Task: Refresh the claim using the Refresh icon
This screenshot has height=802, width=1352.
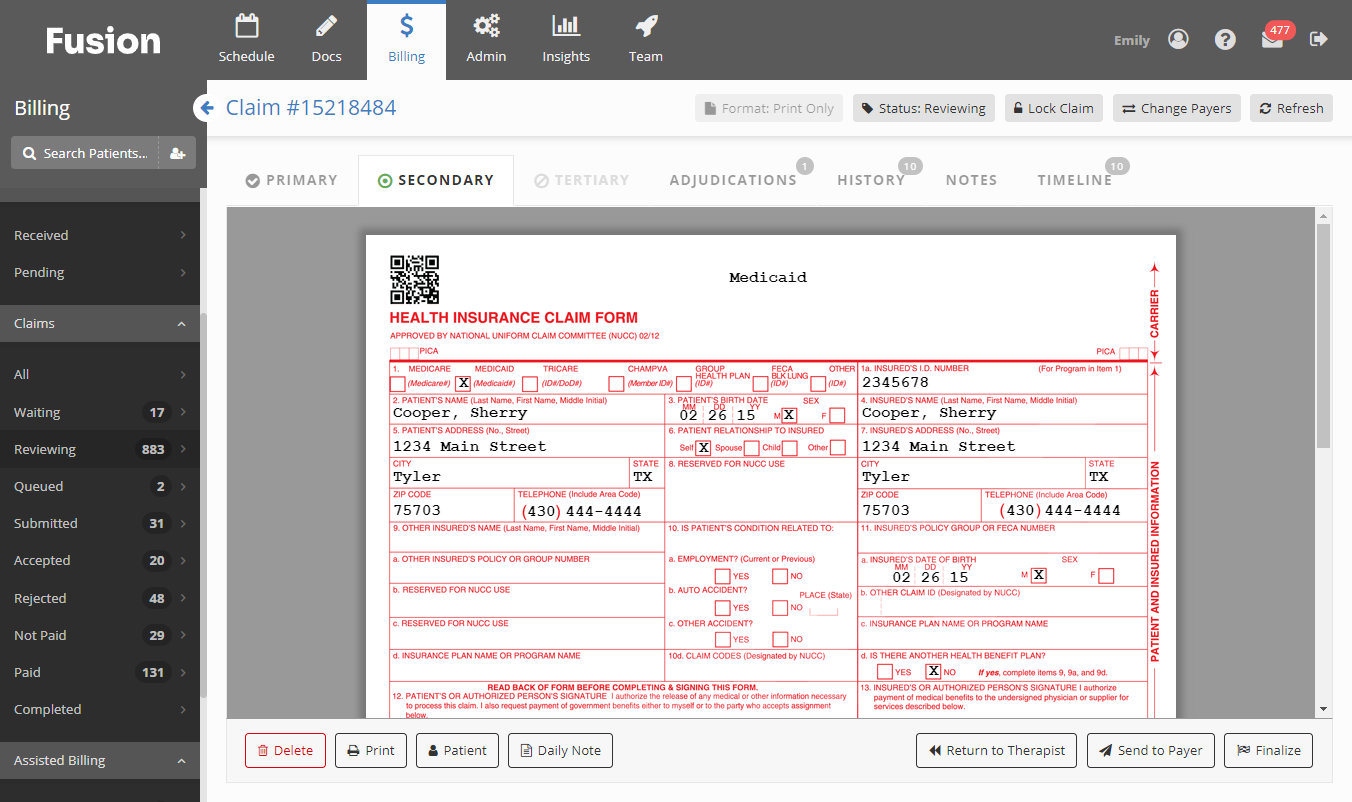Action: pyautogui.click(x=1291, y=108)
